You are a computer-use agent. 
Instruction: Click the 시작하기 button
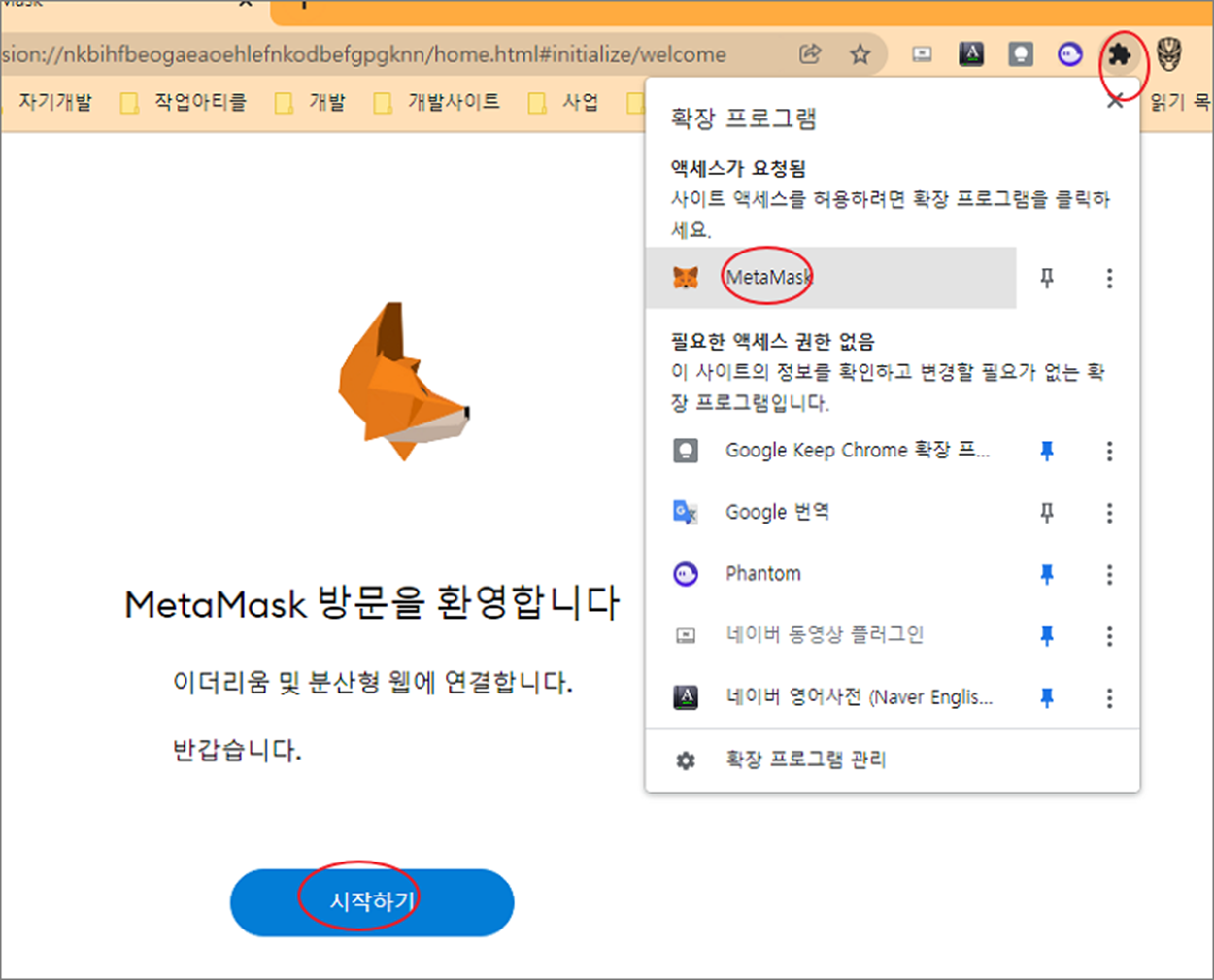coord(372,902)
